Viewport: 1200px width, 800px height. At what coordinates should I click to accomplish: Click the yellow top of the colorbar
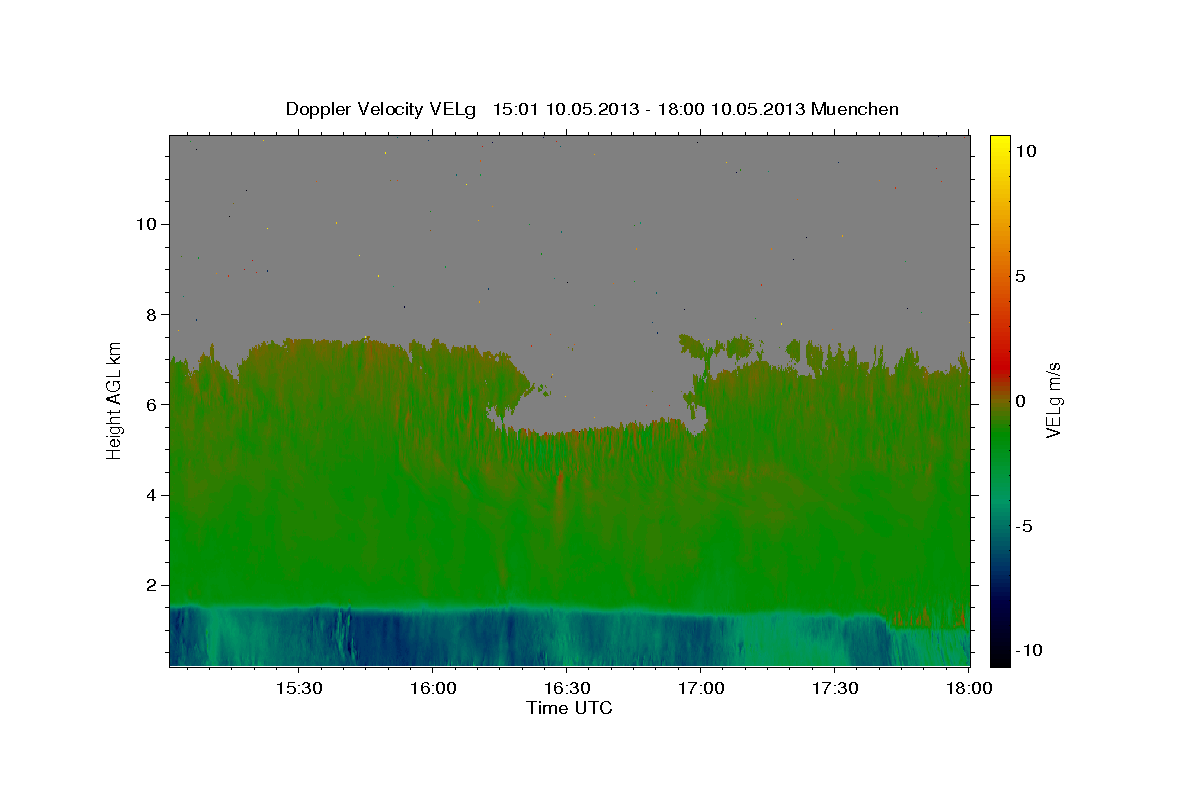[x=999, y=145]
